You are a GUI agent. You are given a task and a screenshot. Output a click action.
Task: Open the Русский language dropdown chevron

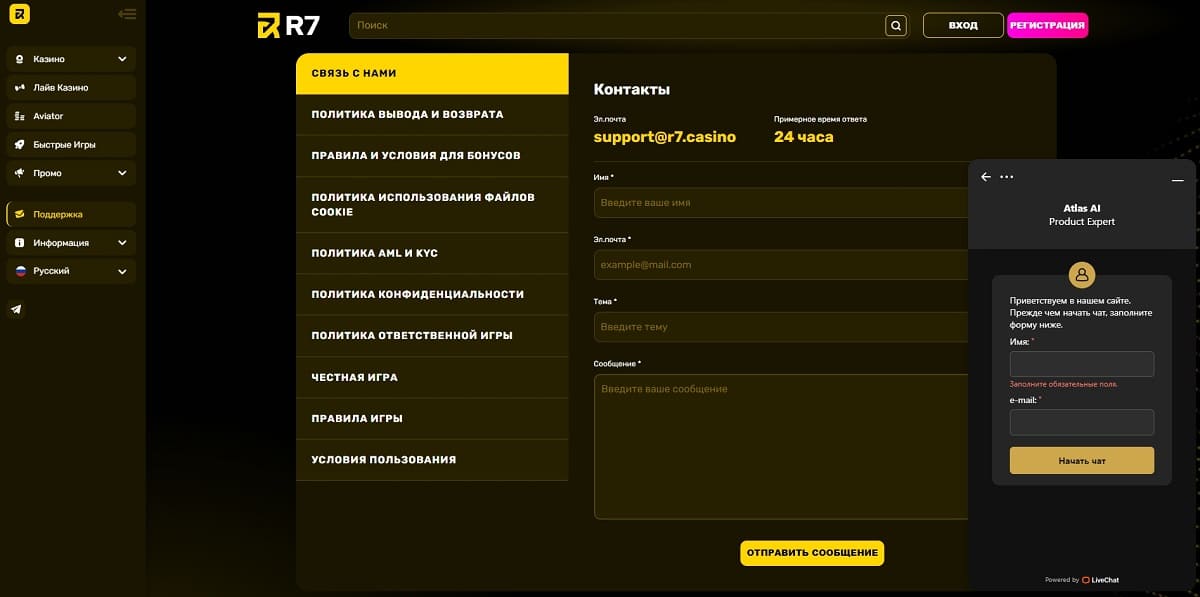pos(122,271)
